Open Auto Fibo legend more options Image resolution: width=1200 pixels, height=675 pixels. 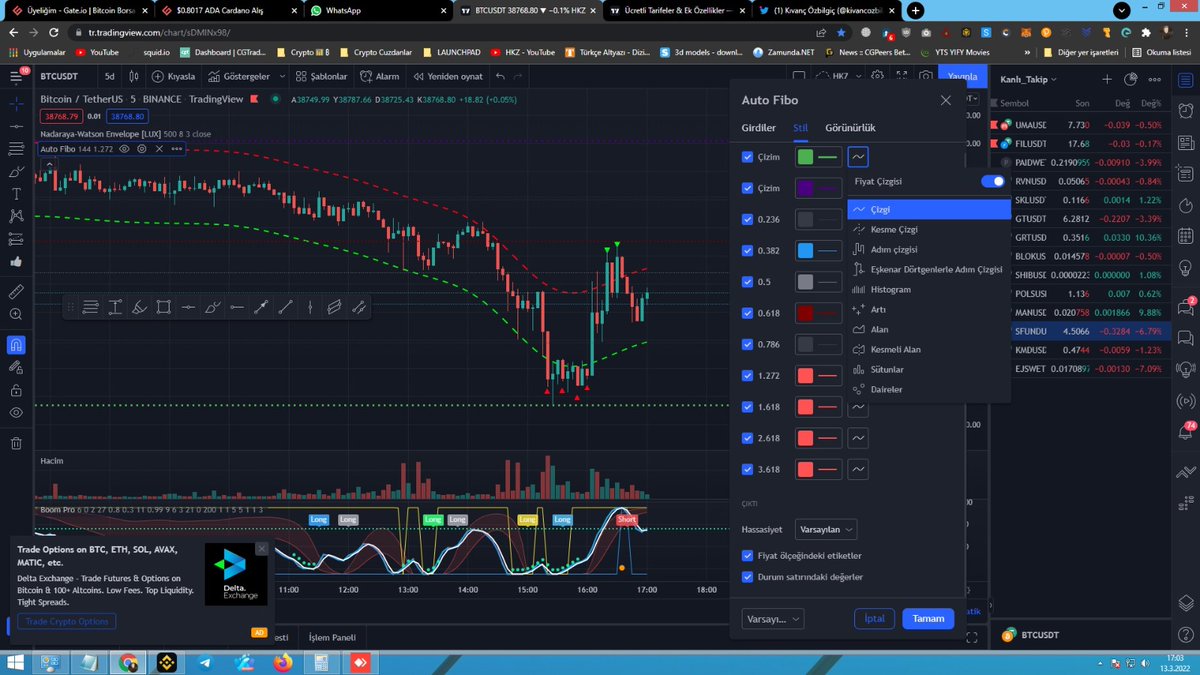pos(177,148)
